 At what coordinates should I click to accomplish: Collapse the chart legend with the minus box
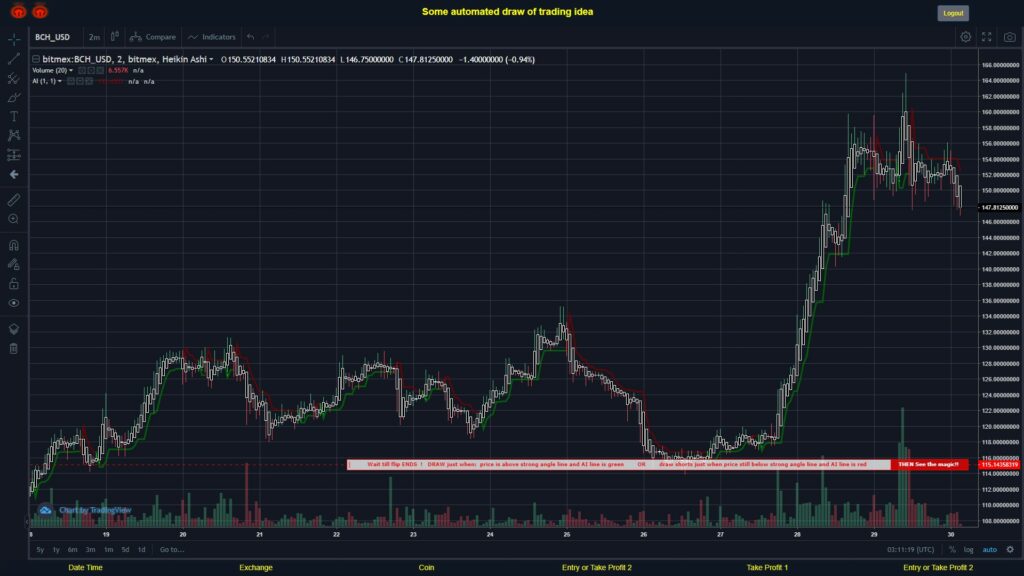36,59
